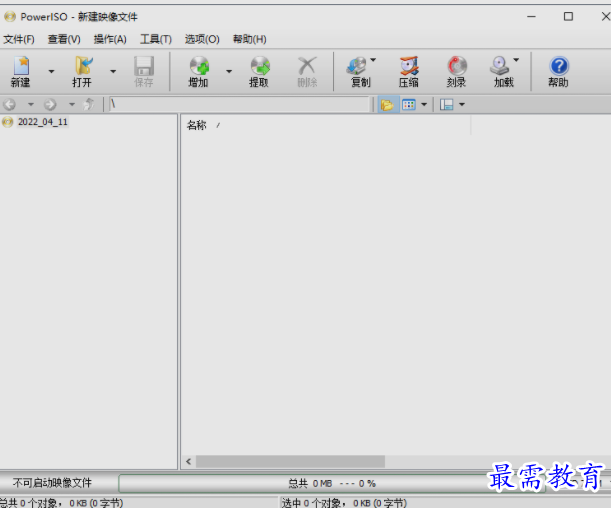Open the Back history dropdown arrow
The width and height of the screenshot is (611, 508).
point(31,104)
